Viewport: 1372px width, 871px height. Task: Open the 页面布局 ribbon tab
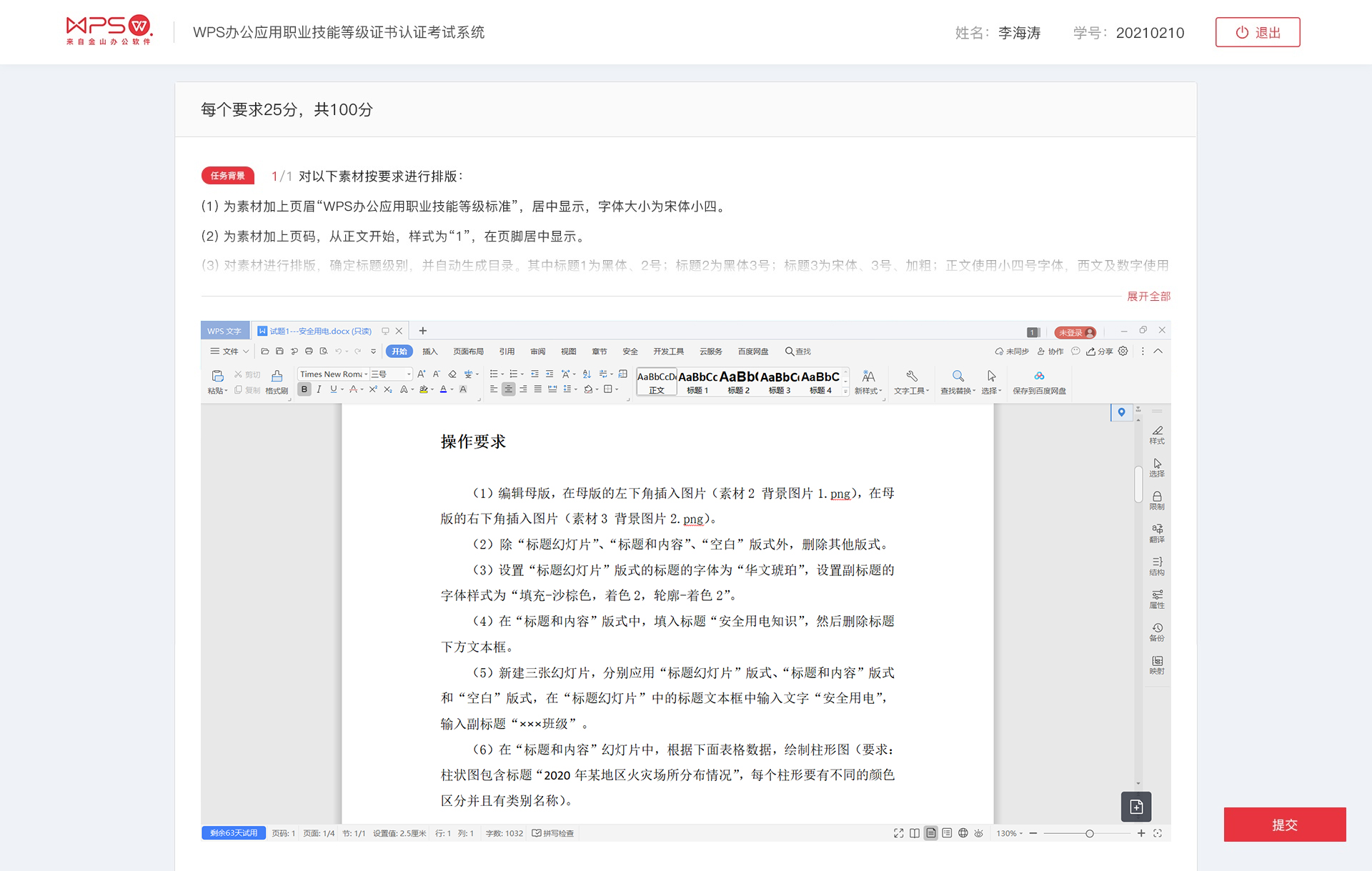[468, 352]
